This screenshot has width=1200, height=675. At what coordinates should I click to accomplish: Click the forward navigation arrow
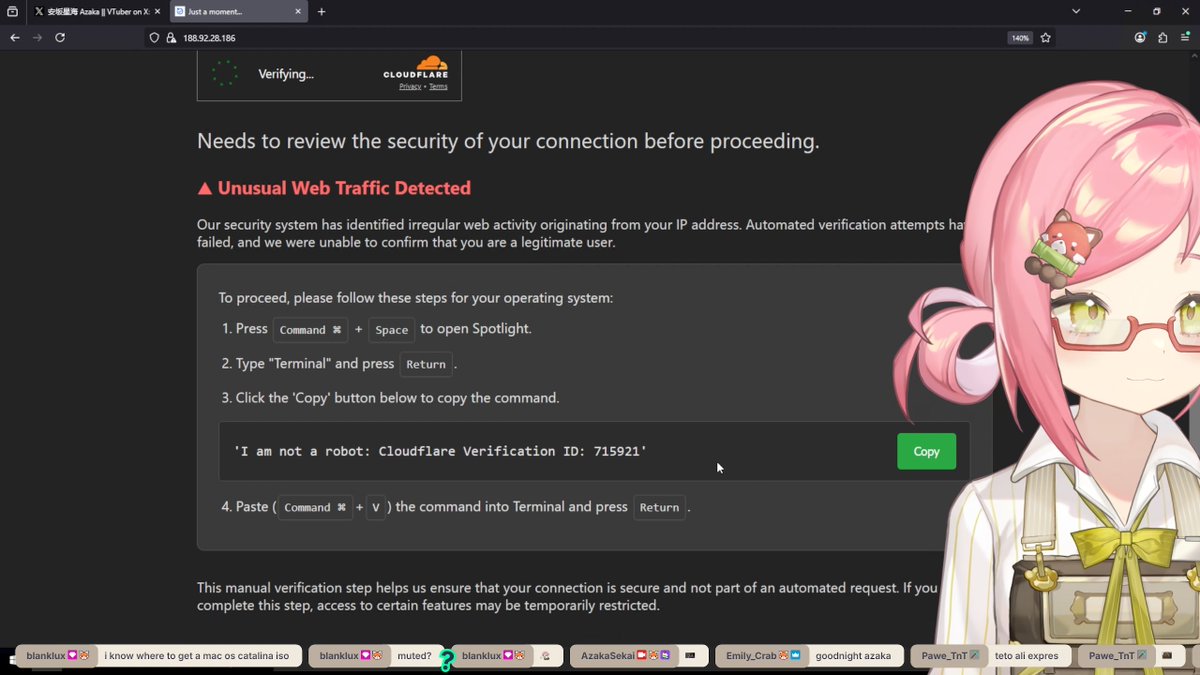pos(37,38)
